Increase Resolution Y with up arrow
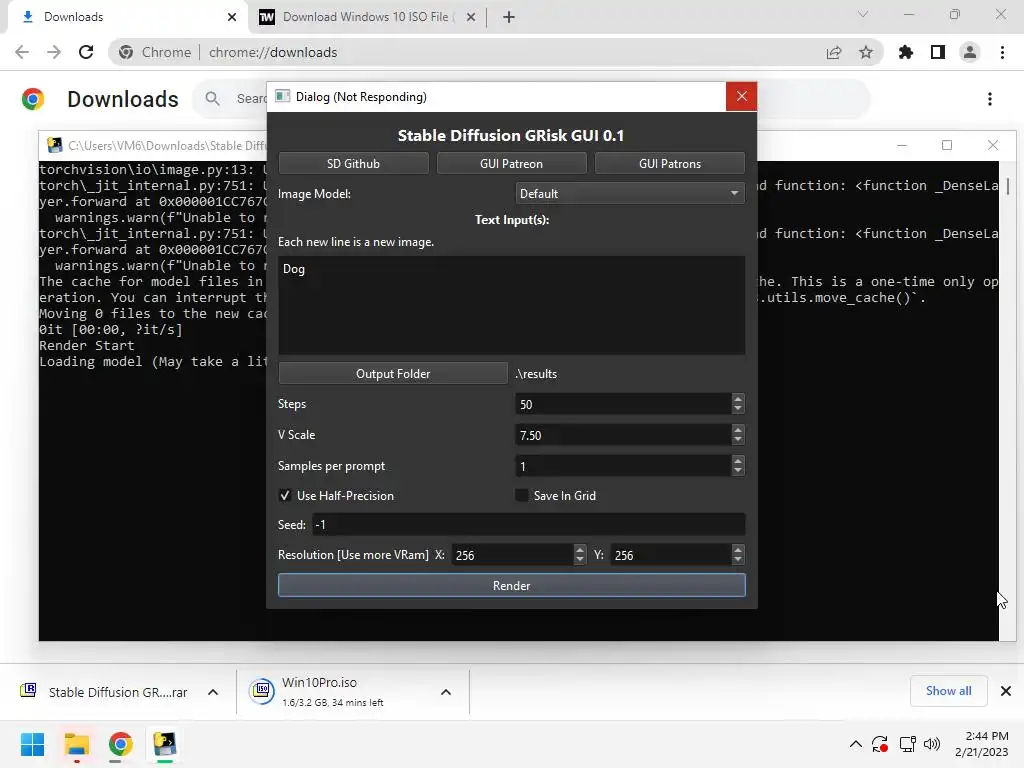The height and width of the screenshot is (768, 1024). [x=738, y=549]
